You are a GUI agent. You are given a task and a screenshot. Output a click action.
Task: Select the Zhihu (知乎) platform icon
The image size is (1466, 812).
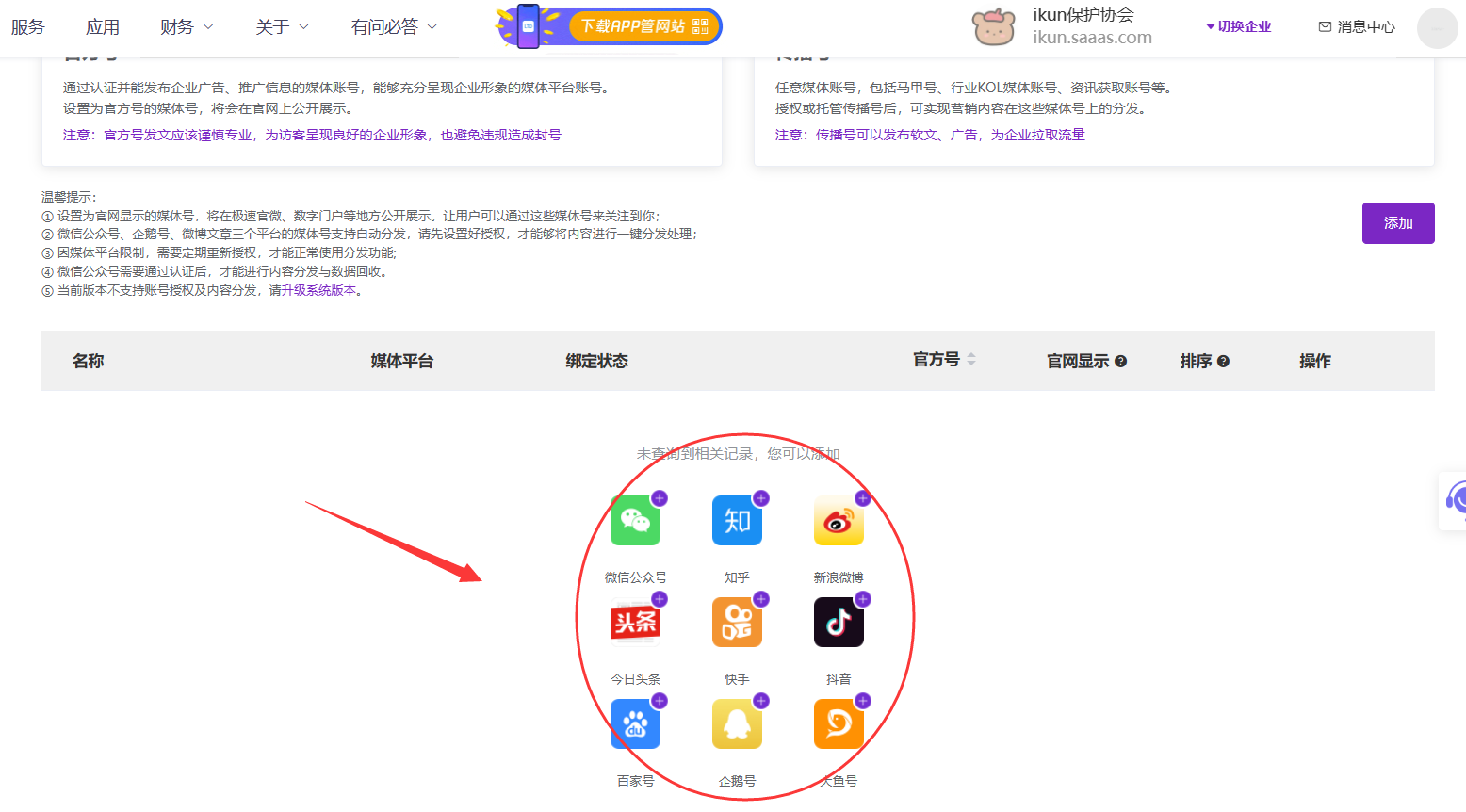point(737,521)
